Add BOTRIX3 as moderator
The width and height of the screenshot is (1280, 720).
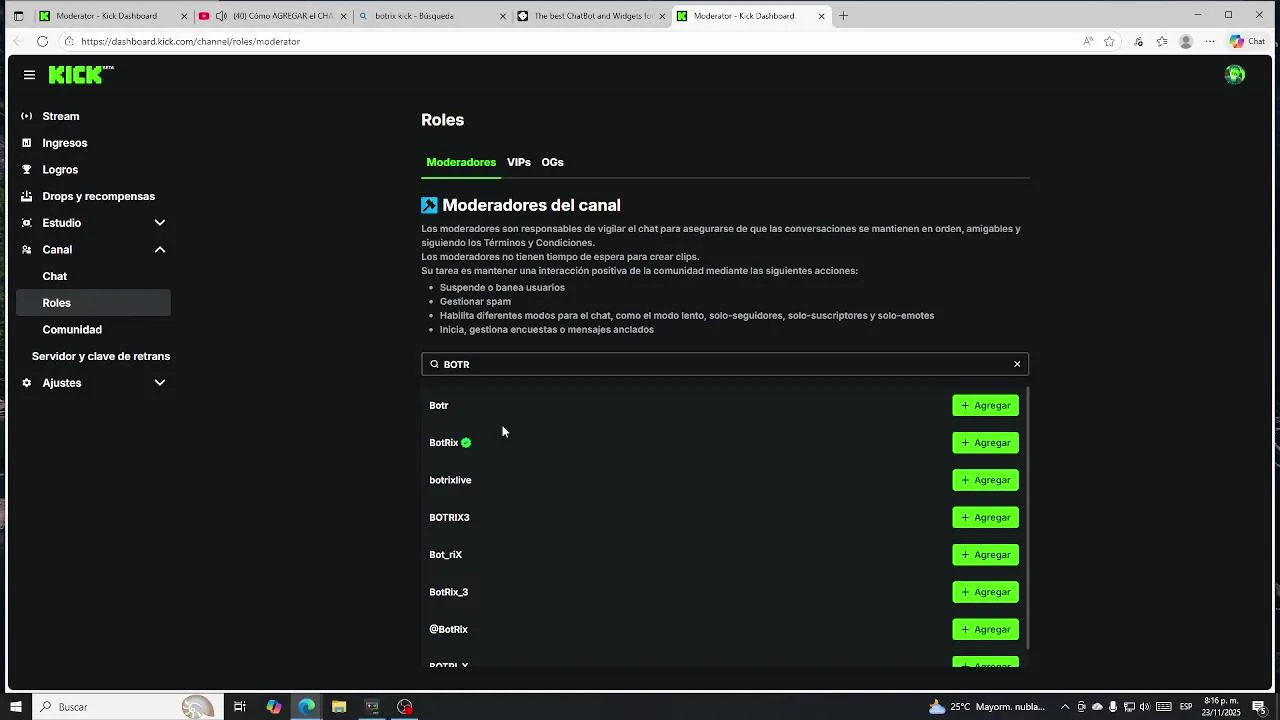point(985,517)
